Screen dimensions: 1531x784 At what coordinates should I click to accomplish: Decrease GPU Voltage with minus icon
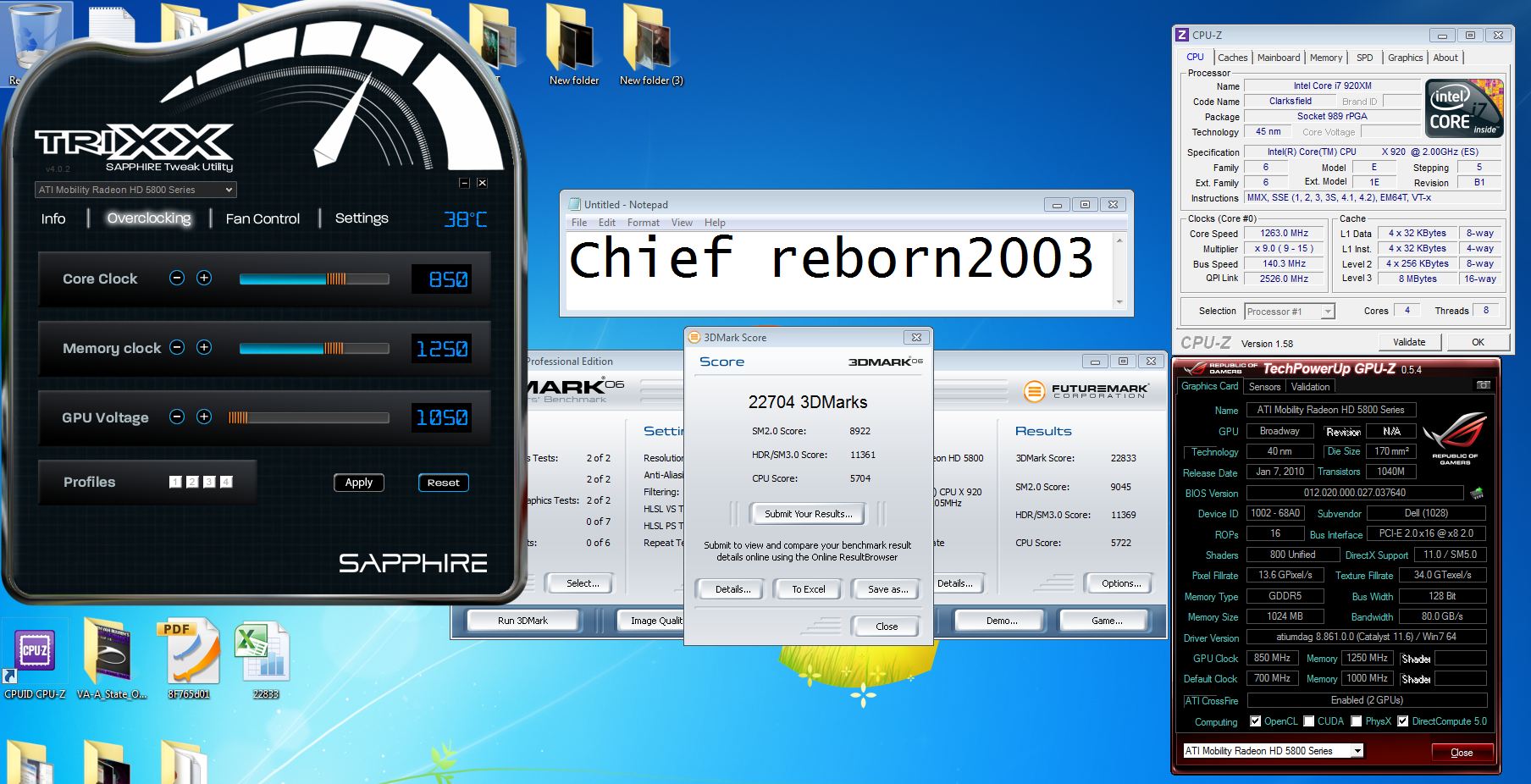coord(177,417)
